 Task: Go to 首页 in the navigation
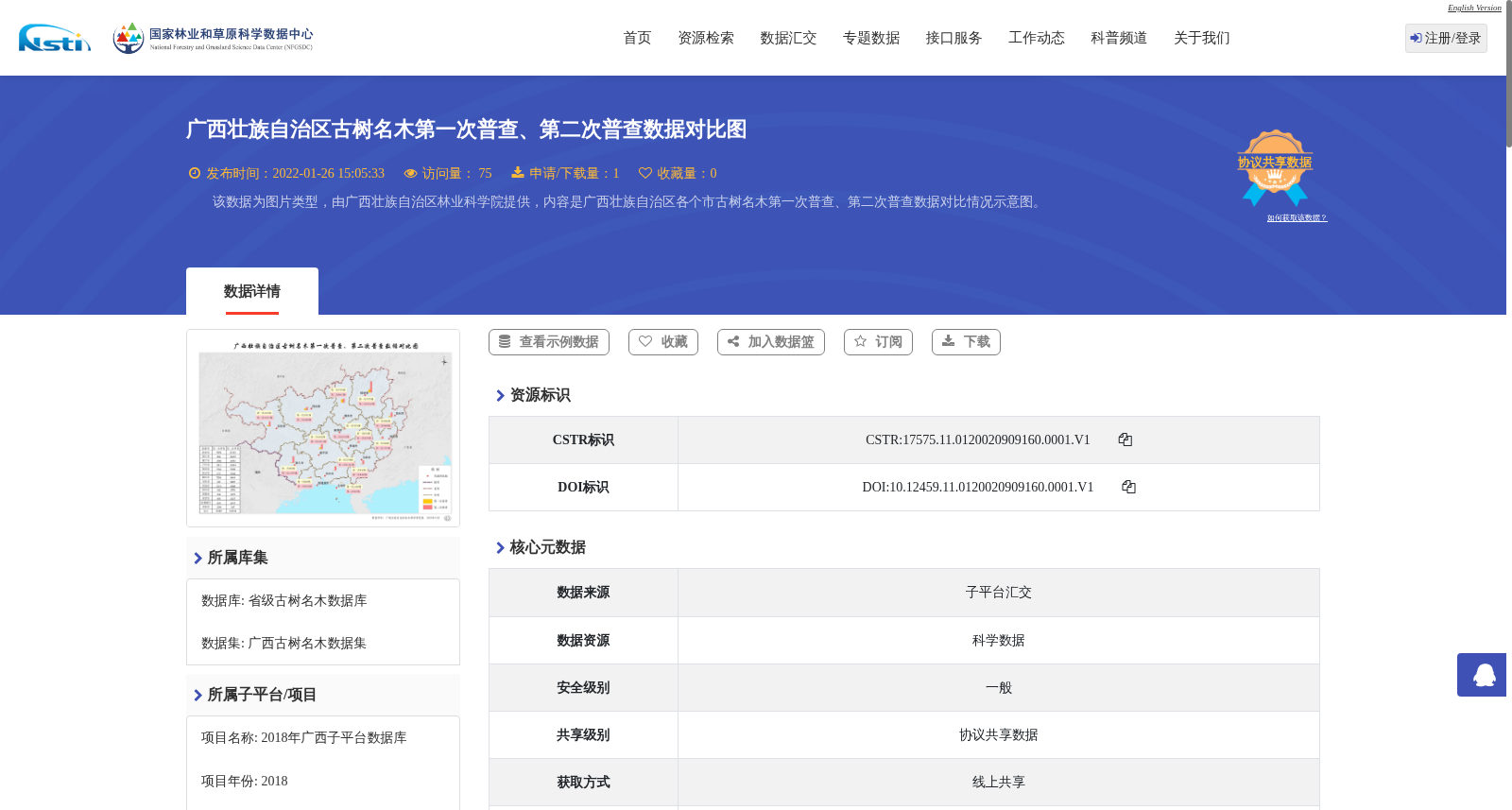pyautogui.click(x=637, y=38)
